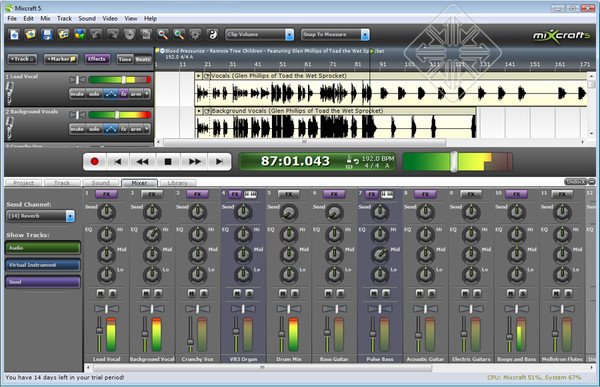Click keyboard icon on Pulse Bass channel
Image resolution: width=600 pixels, height=387 pixels.
click(387, 194)
